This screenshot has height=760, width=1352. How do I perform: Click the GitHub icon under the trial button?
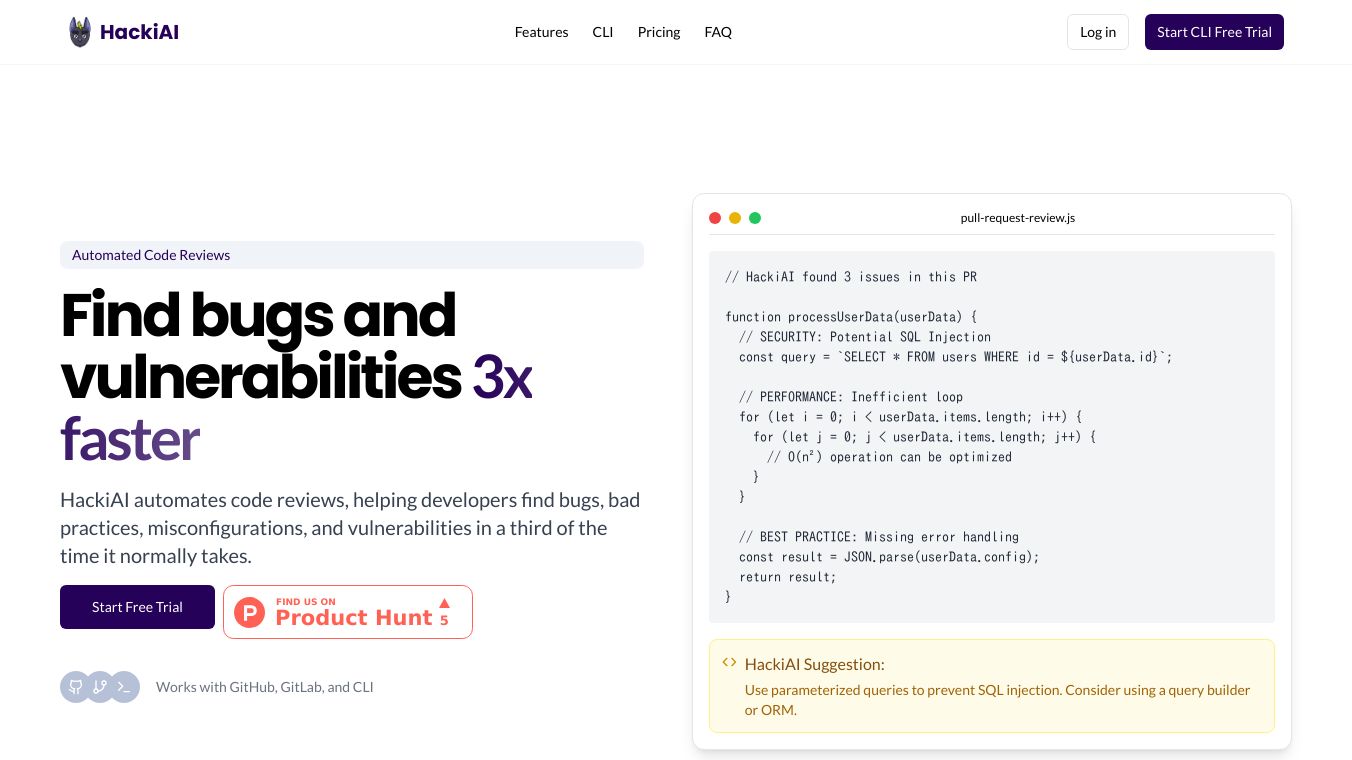76,687
